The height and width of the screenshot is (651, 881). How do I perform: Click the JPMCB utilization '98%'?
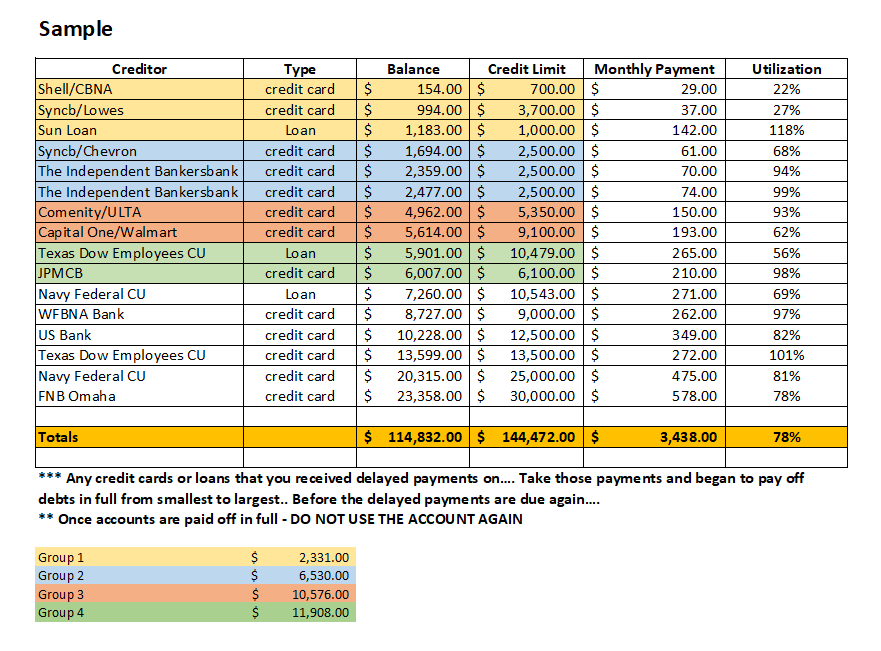787,274
